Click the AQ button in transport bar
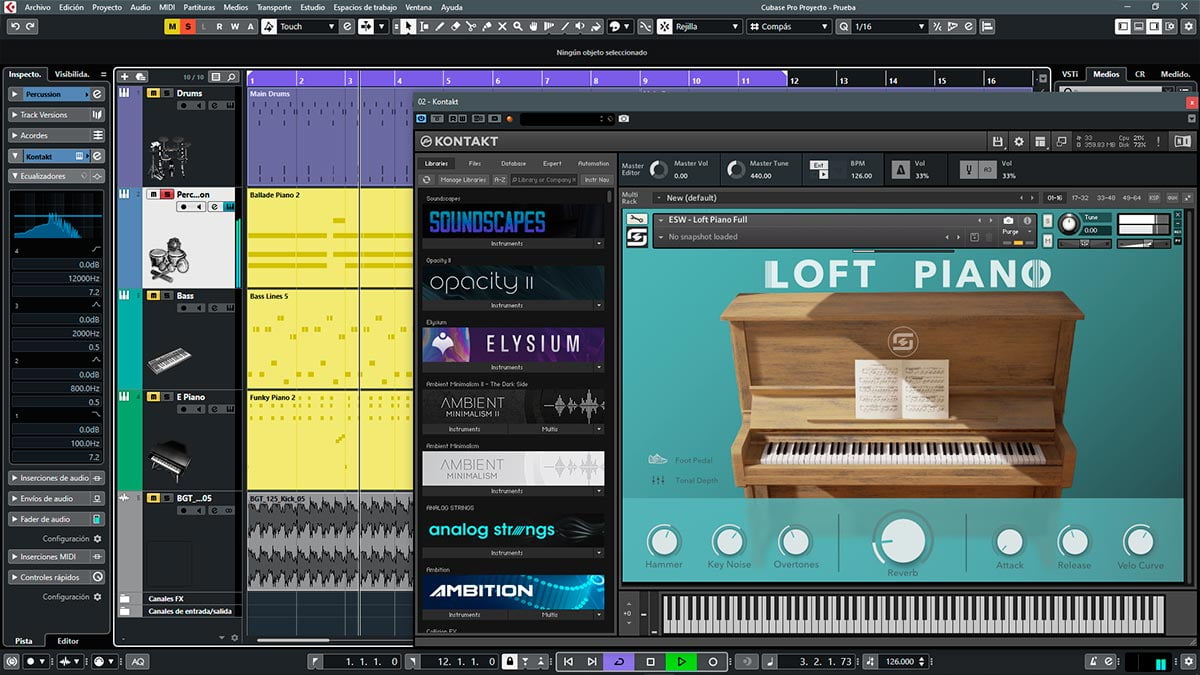Screen dimensions: 1200x675 (x=137, y=662)
